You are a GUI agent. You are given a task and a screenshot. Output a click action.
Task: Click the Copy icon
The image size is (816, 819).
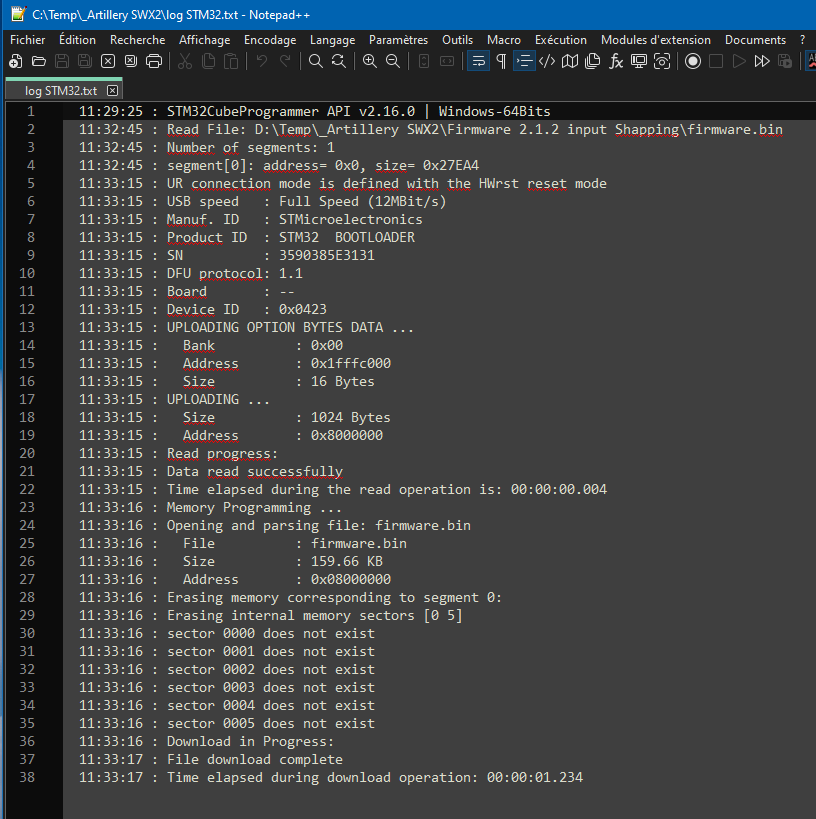(208, 61)
